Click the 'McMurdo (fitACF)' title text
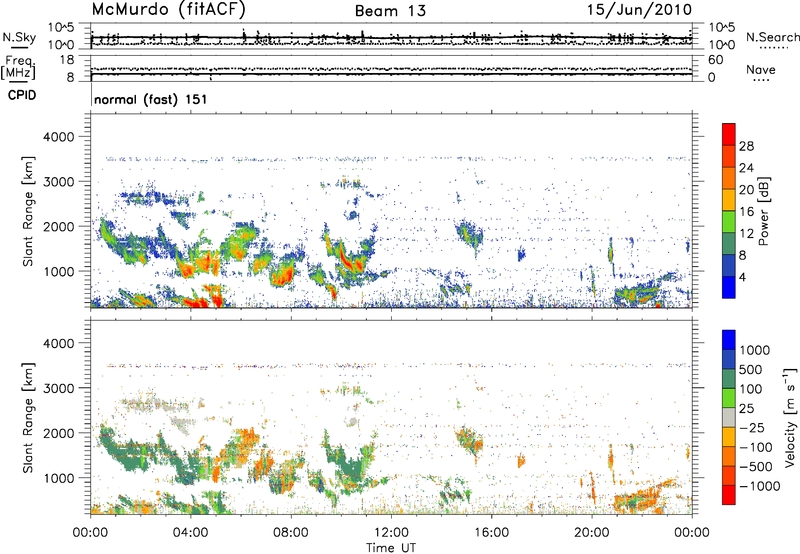The width and height of the screenshot is (800, 554). coord(169,10)
